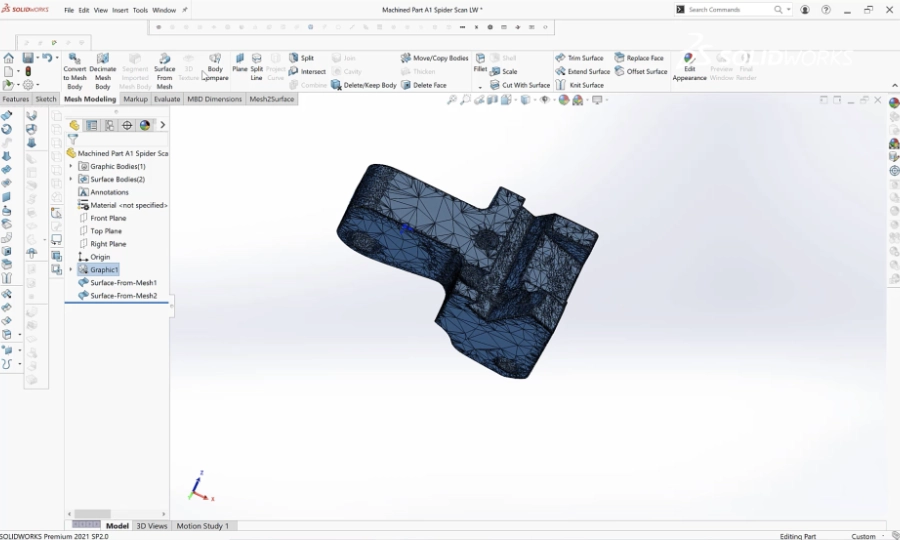The image size is (900, 540).
Task: Click the Delete Face tool
Action: [x=424, y=85]
